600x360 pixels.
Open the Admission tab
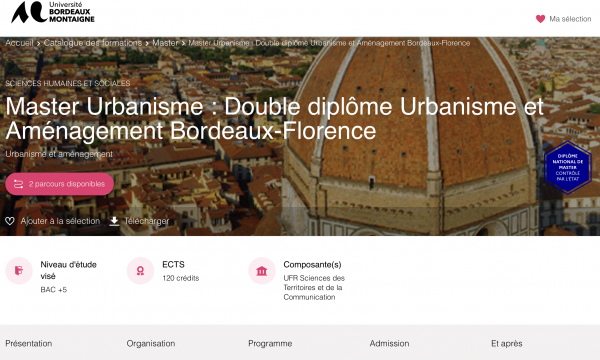pyautogui.click(x=390, y=344)
